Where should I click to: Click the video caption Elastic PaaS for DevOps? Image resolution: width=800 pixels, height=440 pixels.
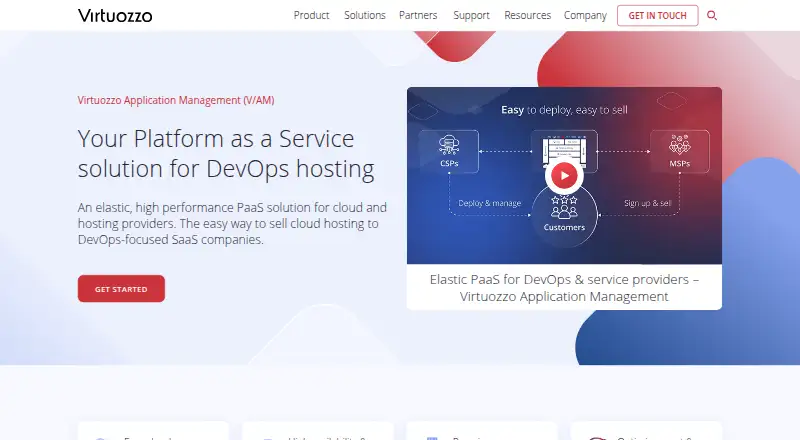click(564, 288)
